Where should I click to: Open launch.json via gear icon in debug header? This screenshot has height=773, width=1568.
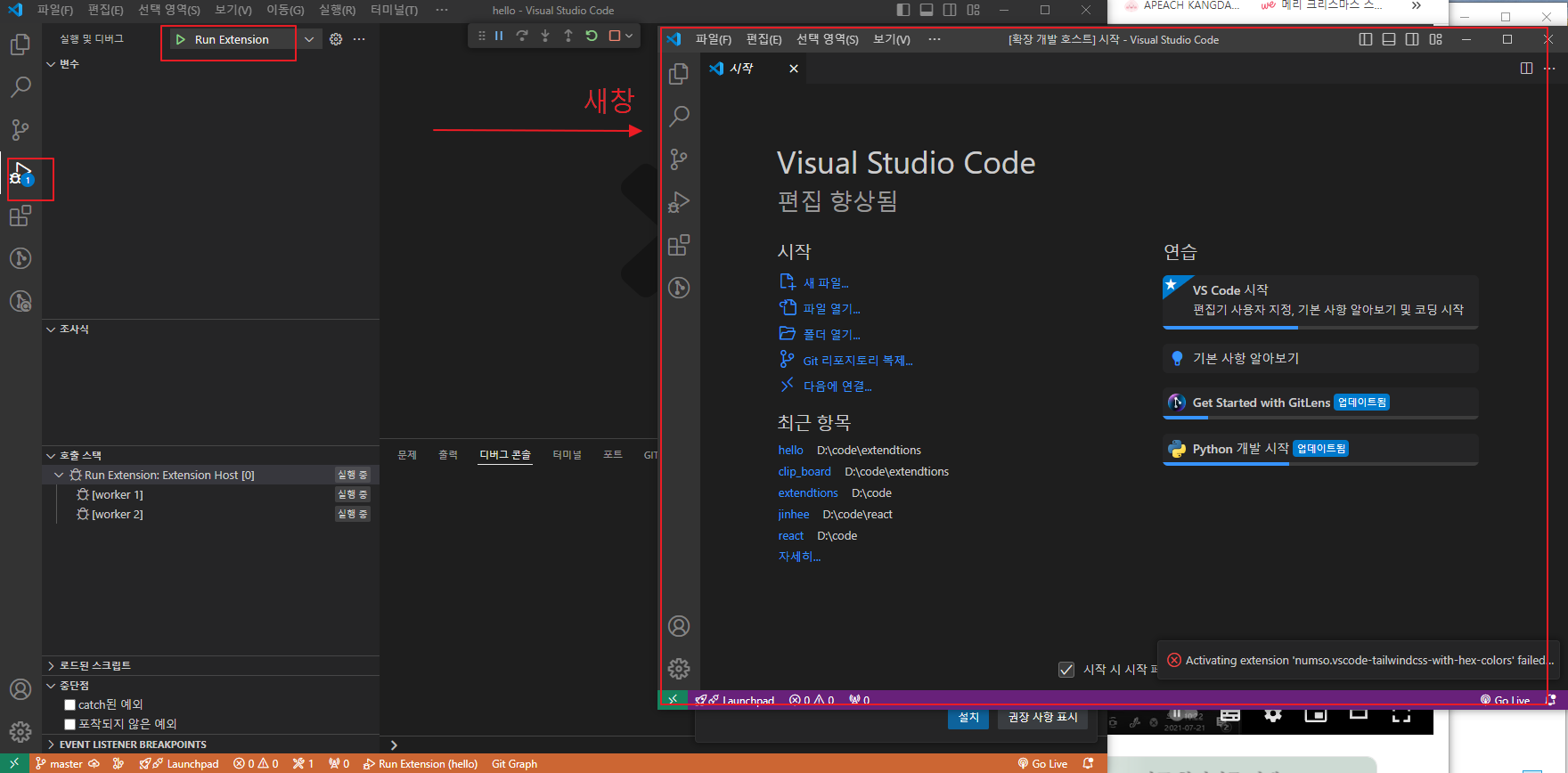click(336, 39)
